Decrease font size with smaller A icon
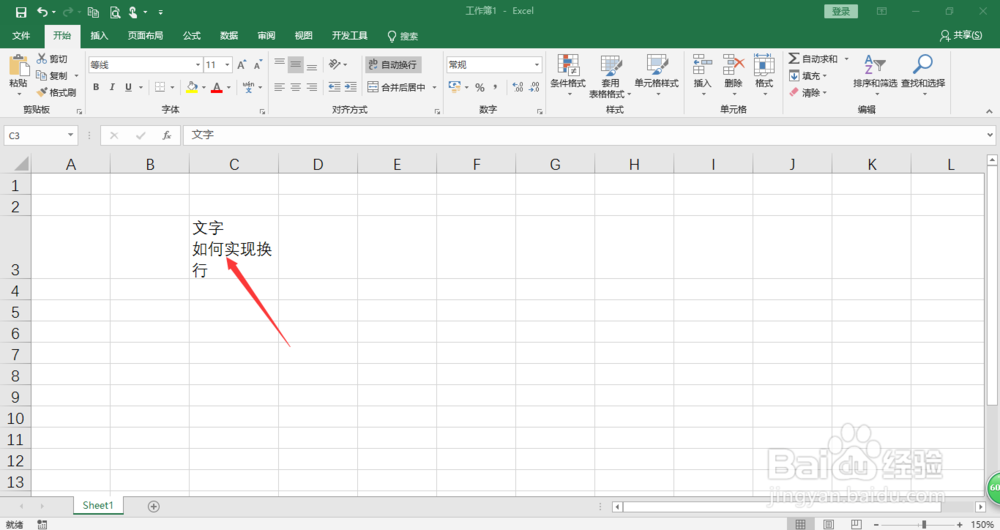Viewport: 1000px width, 530px height. point(258,64)
